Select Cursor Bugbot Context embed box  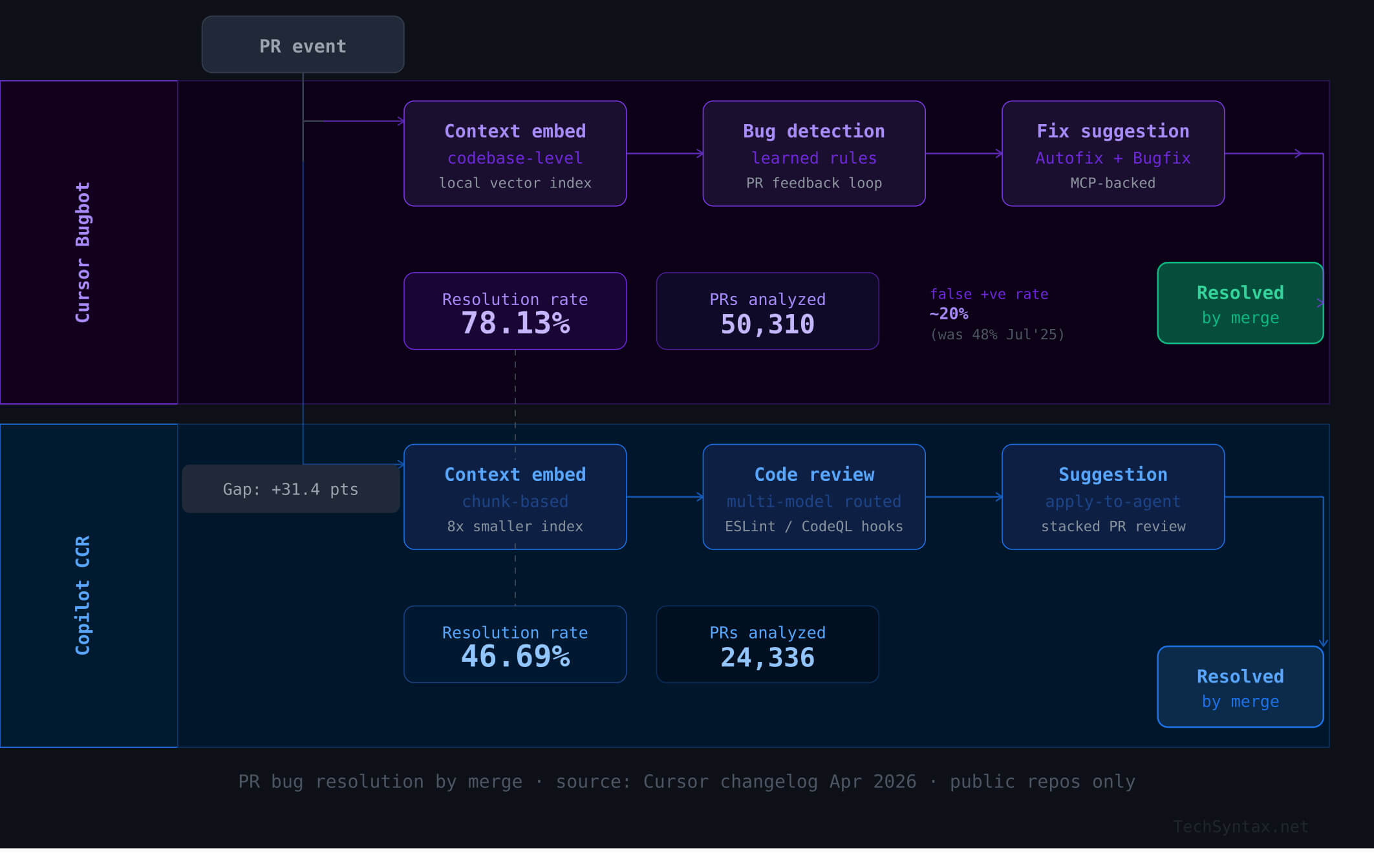pos(515,154)
